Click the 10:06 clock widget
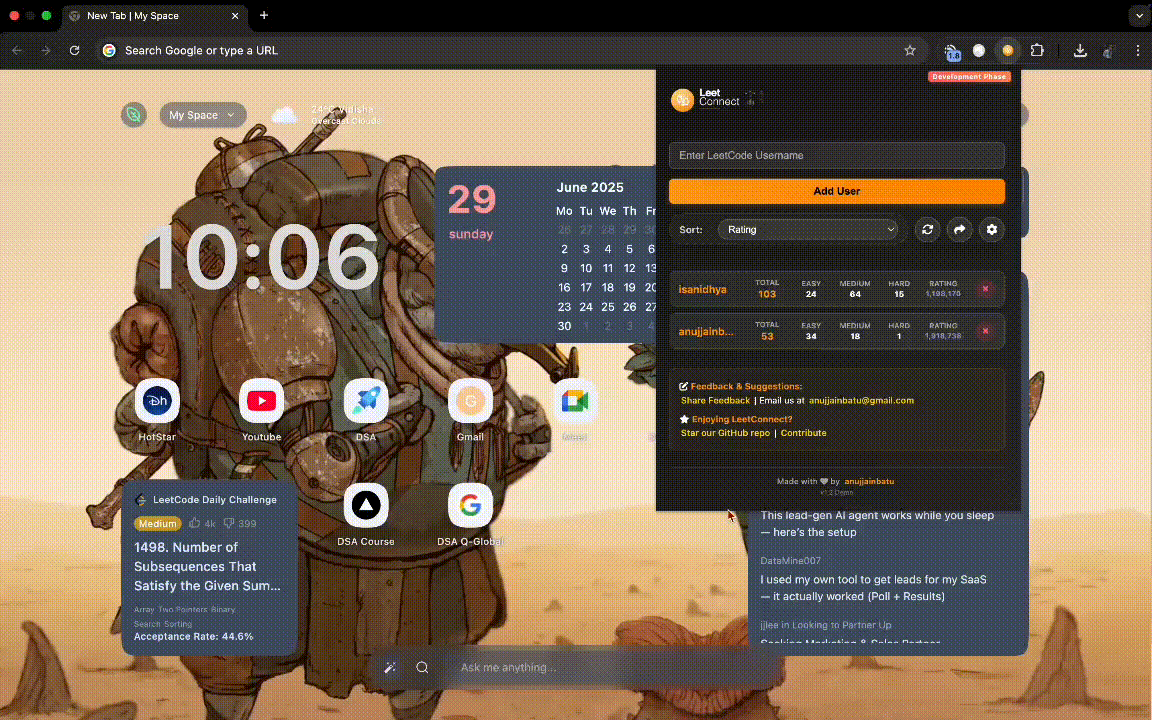This screenshot has width=1152, height=720. click(262, 259)
